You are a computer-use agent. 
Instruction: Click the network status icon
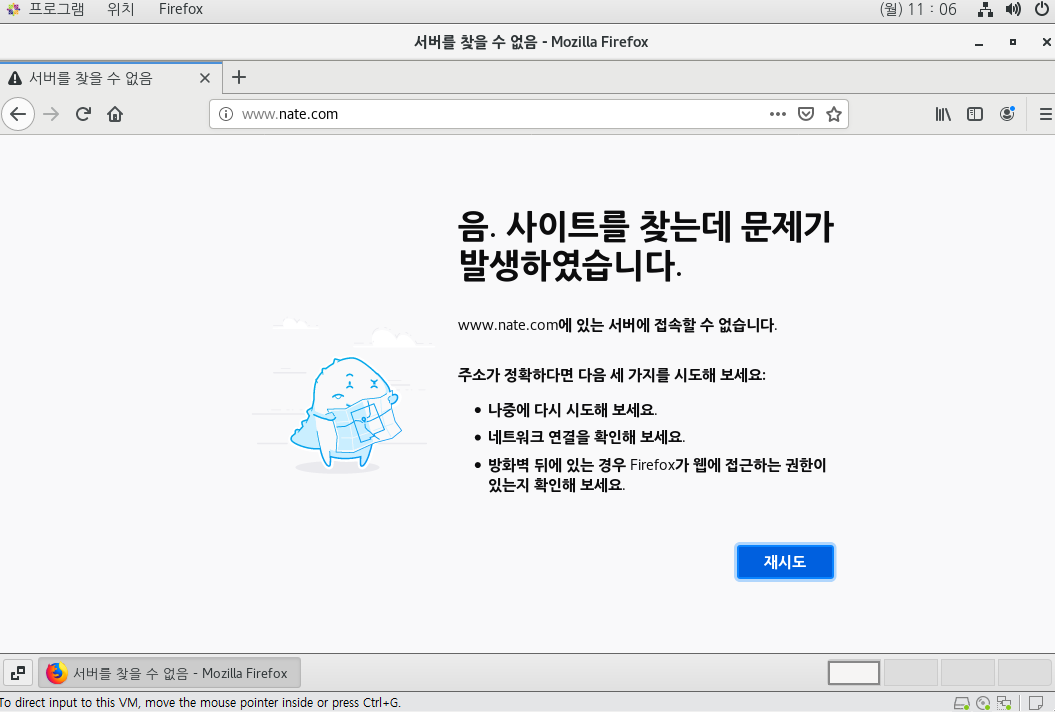pyautogui.click(x=986, y=9)
